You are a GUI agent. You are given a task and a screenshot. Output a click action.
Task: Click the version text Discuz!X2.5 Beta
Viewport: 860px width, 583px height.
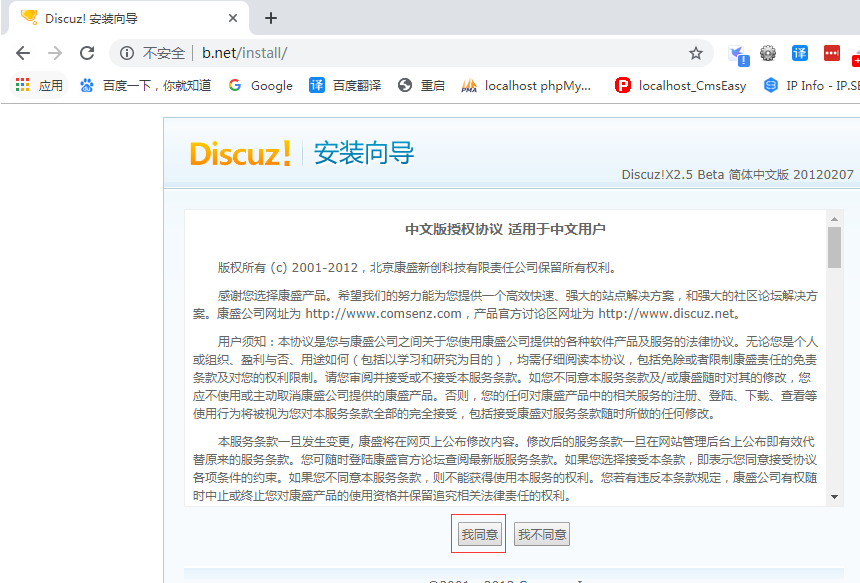pyautogui.click(x=672, y=174)
